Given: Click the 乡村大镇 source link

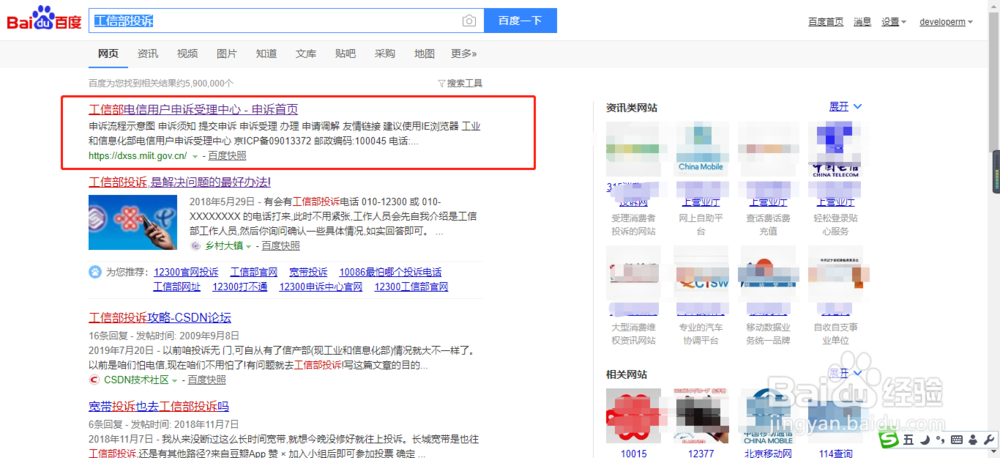Looking at the screenshot, I should pyautogui.click(x=222, y=246).
